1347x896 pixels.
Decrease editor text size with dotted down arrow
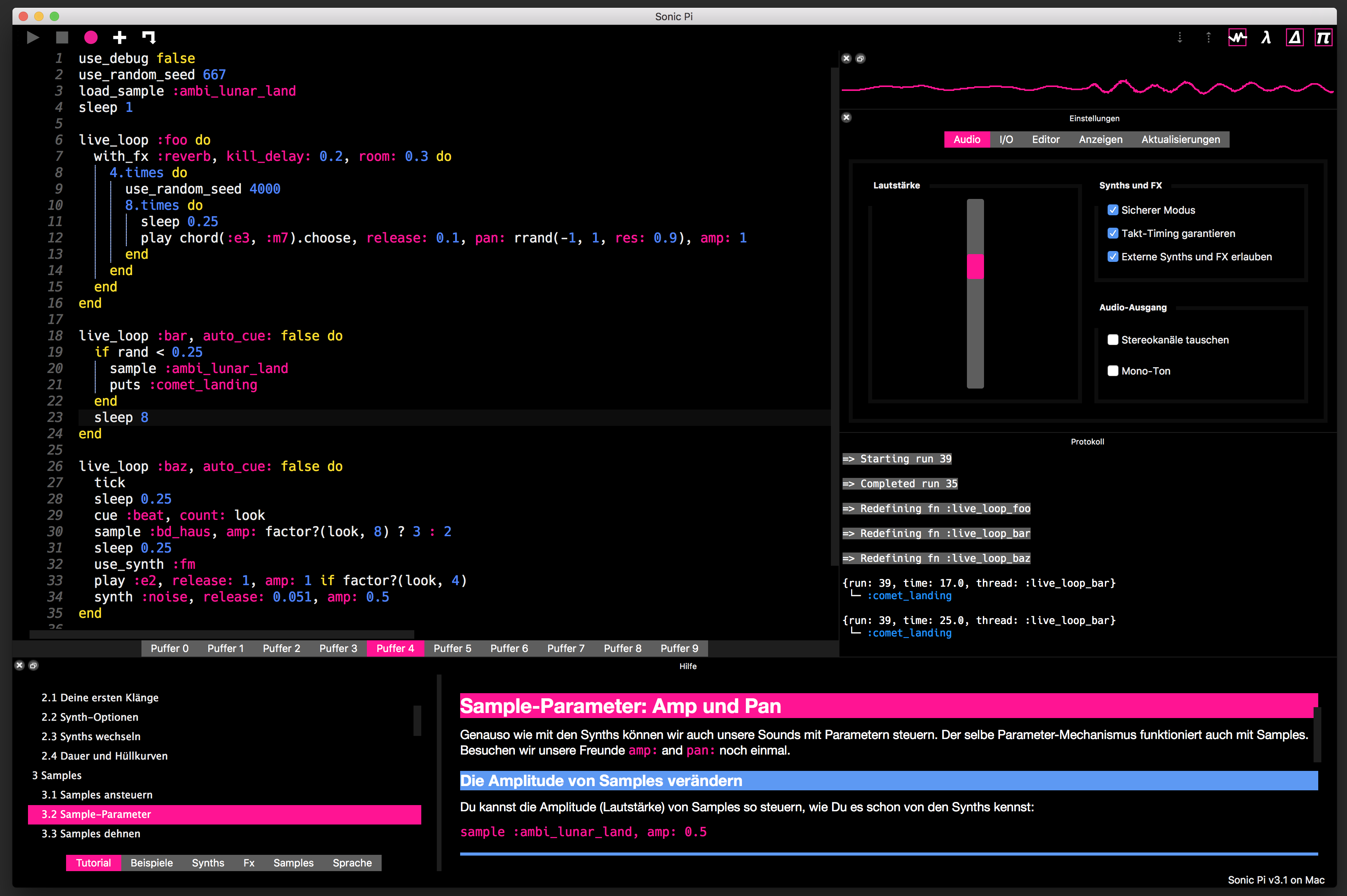click(1179, 38)
